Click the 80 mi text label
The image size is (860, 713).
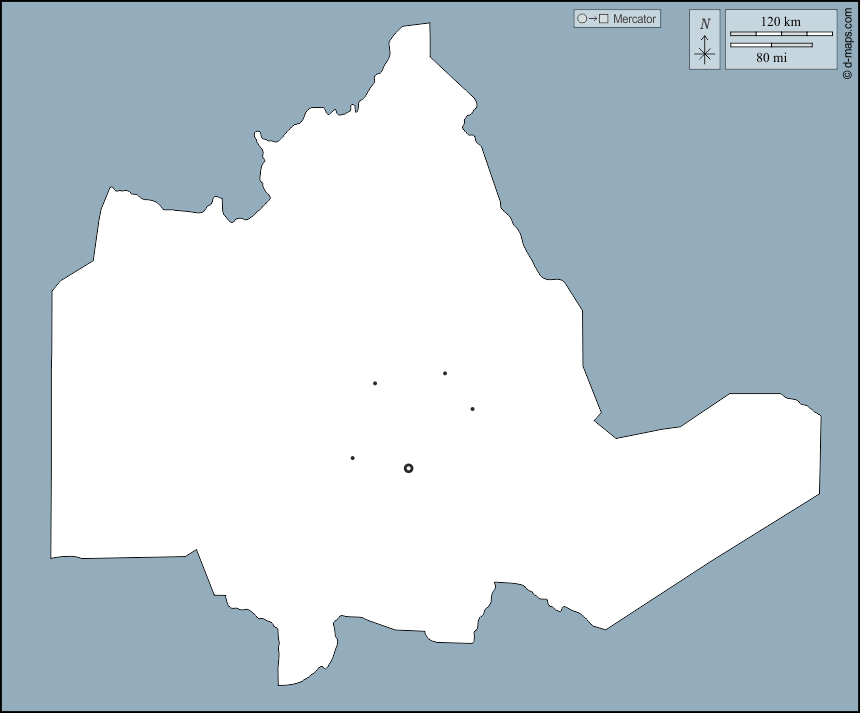pyautogui.click(x=771, y=58)
